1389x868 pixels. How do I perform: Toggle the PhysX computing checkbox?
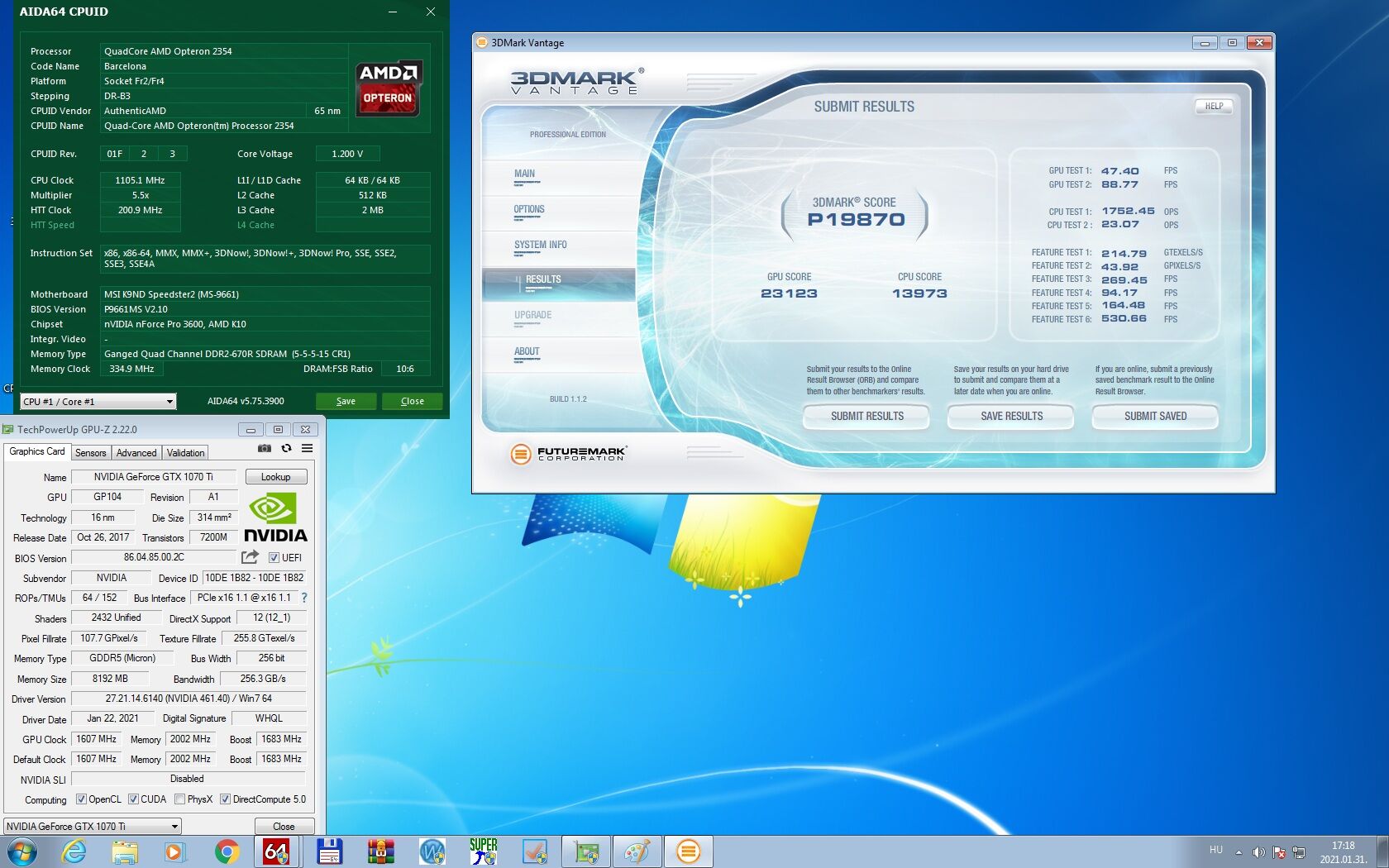(180, 799)
